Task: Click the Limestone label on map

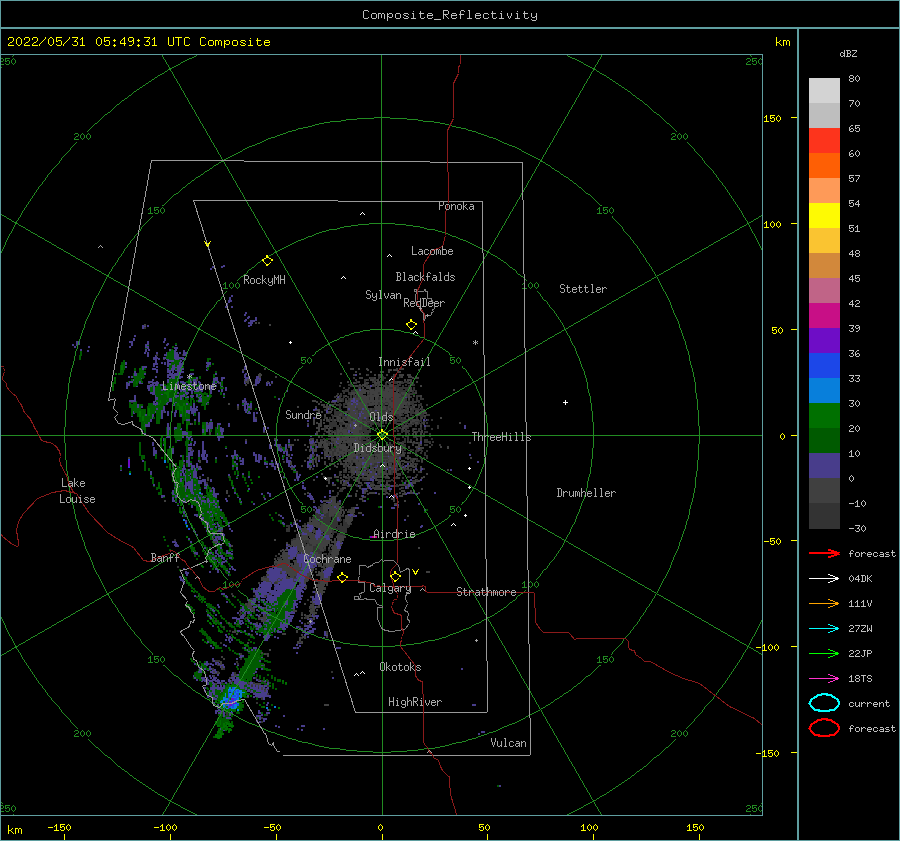Action: [x=189, y=386]
